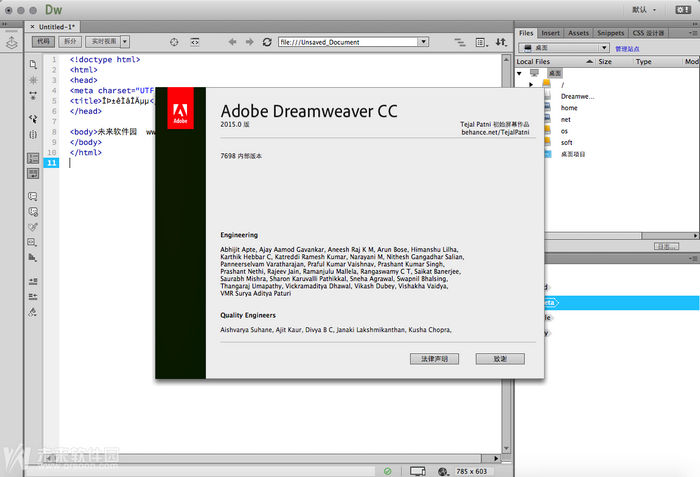Click the green no-errors status icon

click(x=388, y=471)
